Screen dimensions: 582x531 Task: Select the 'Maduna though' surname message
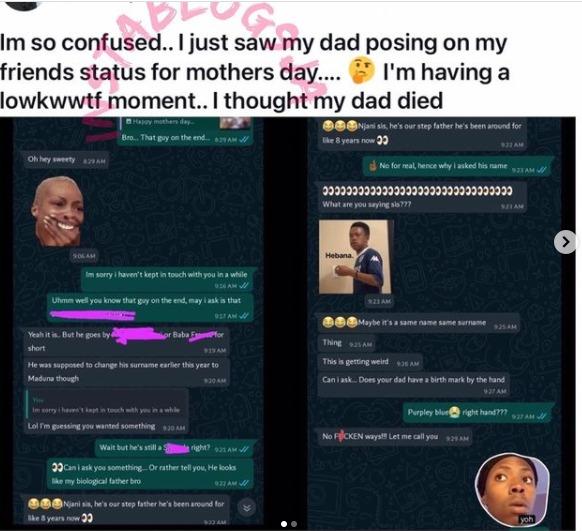click(x=127, y=371)
